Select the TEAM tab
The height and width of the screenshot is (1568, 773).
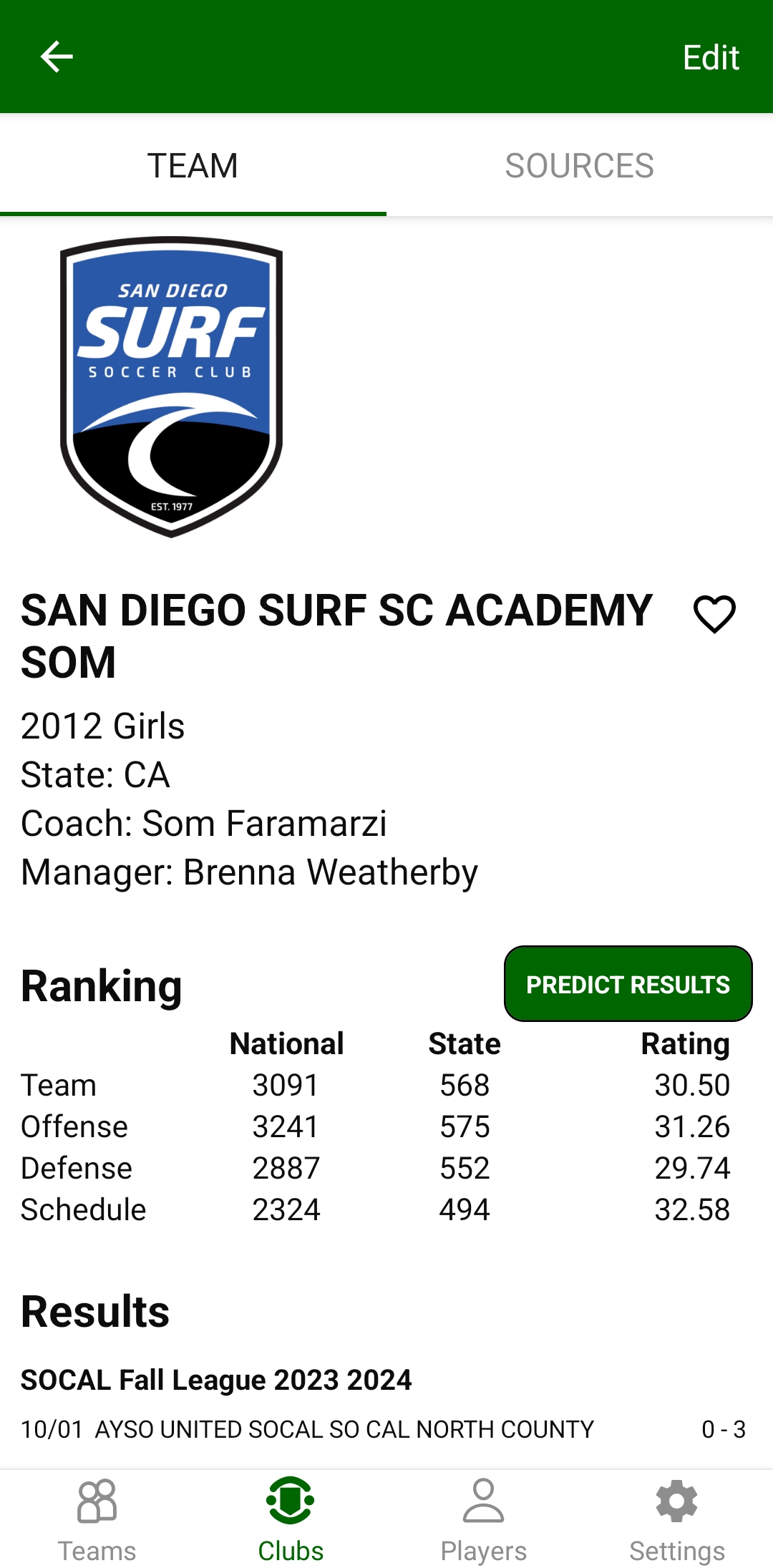193,166
